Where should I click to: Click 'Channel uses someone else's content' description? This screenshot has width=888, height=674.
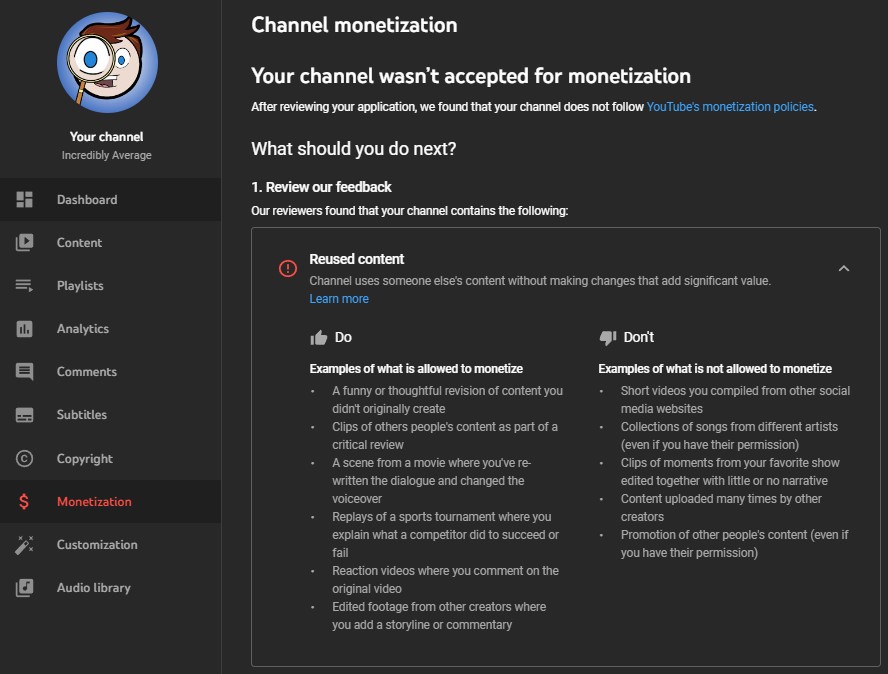[x=540, y=280]
